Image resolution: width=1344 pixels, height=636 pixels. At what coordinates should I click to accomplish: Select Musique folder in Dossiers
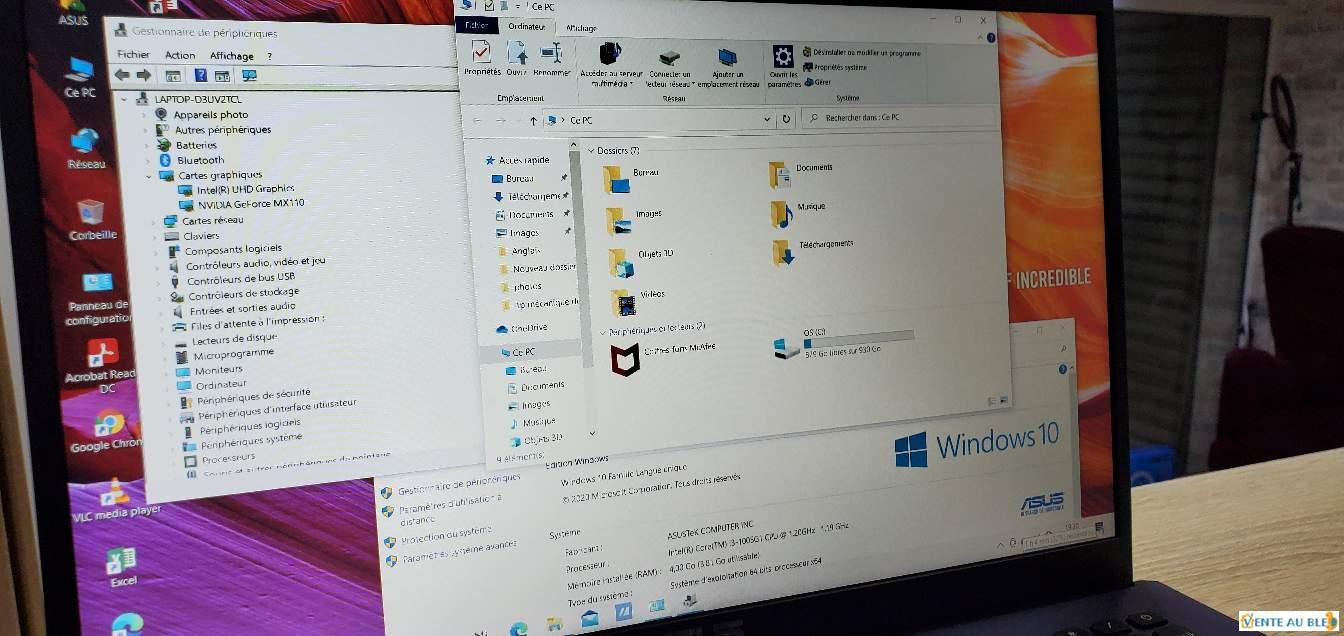tap(797, 212)
